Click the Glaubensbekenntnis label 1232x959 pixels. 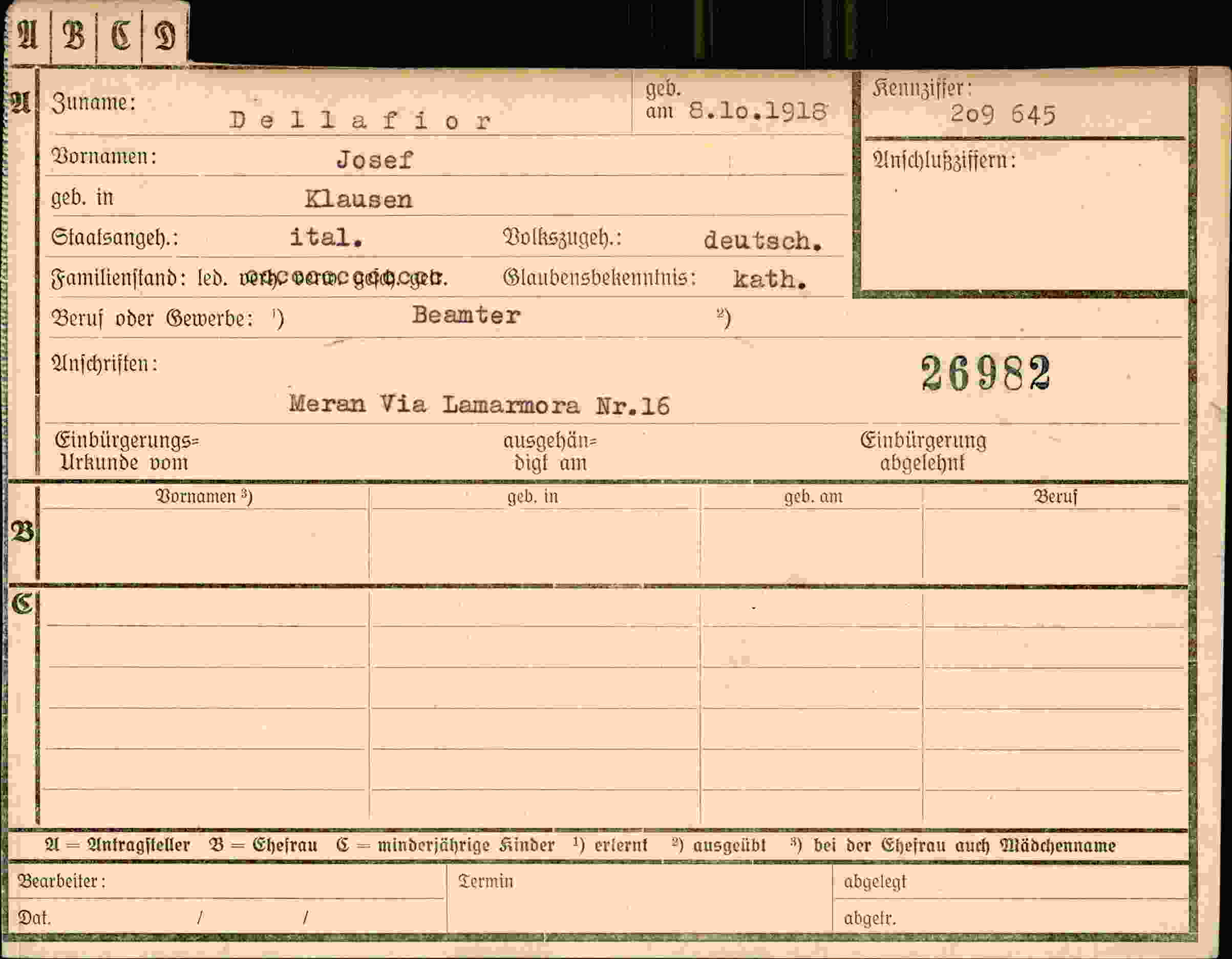click(599, 278)
